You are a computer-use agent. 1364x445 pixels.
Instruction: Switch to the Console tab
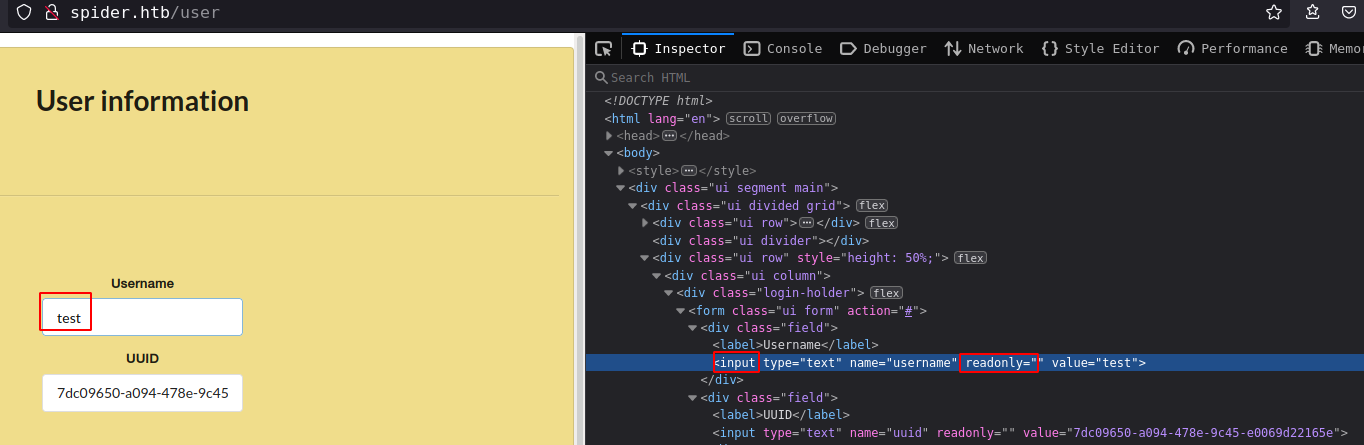coord(782,49)
